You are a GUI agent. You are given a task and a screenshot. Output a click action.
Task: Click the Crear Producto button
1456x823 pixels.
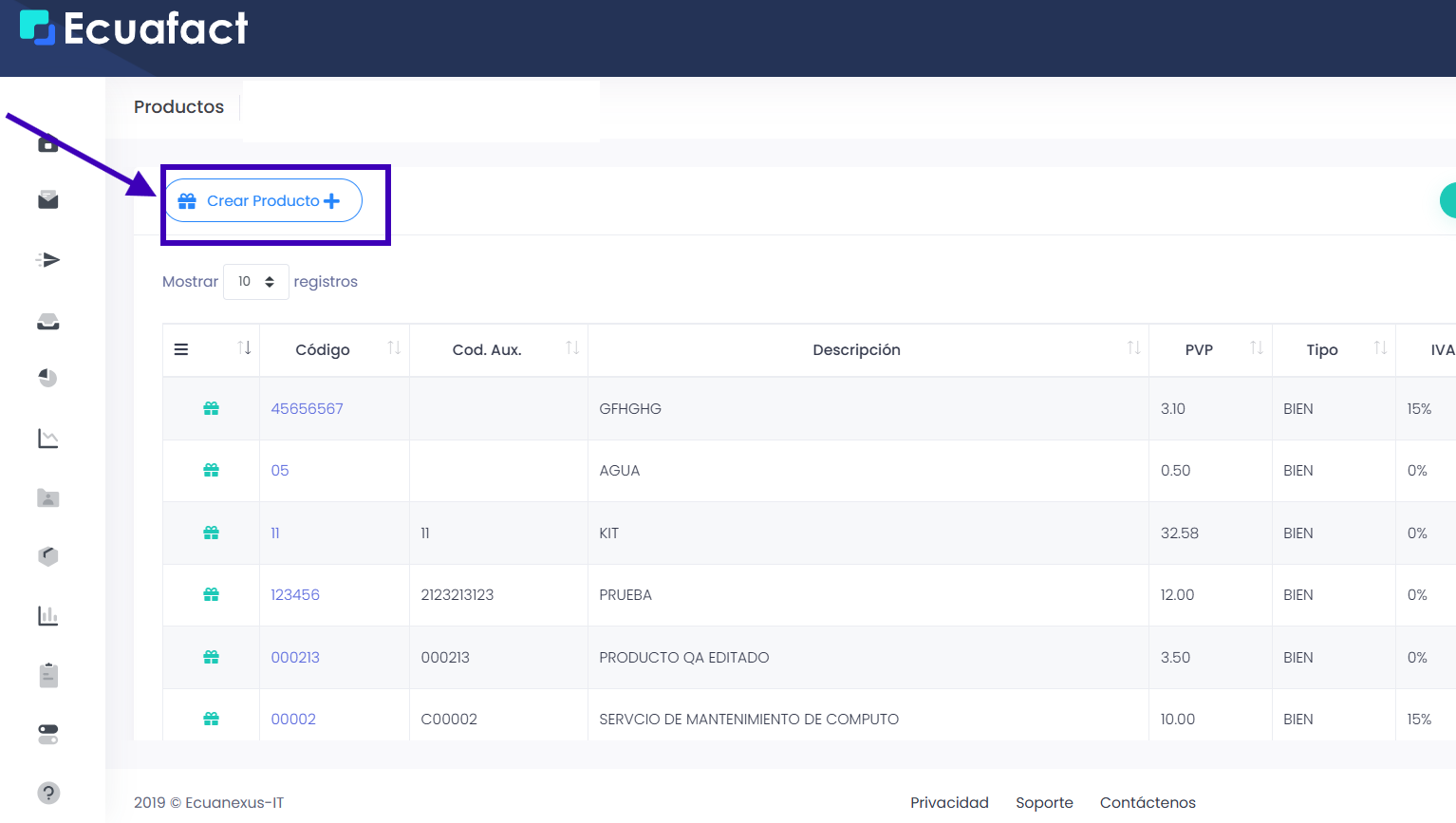coord(263,200)
